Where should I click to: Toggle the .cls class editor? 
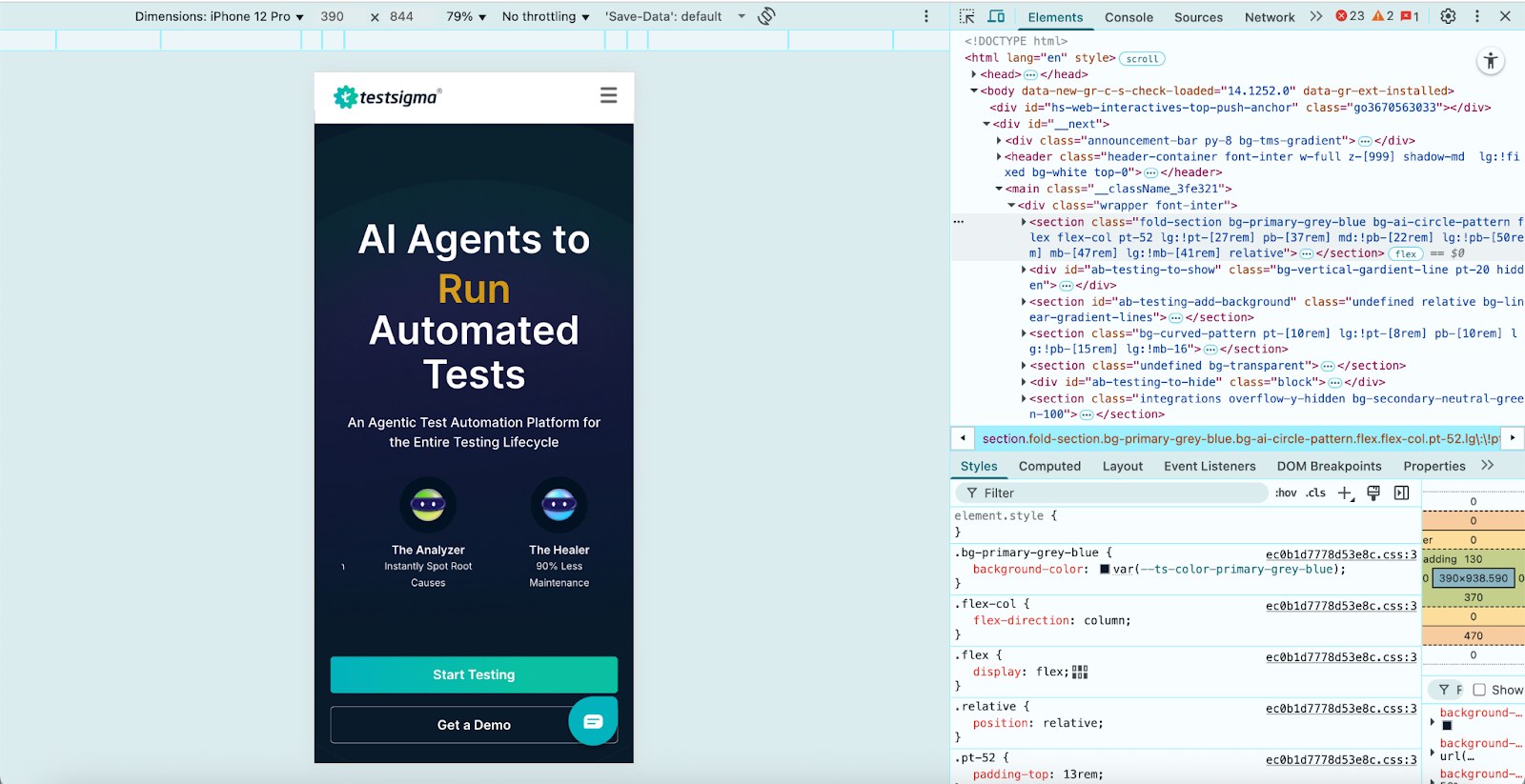point(1316,493)
